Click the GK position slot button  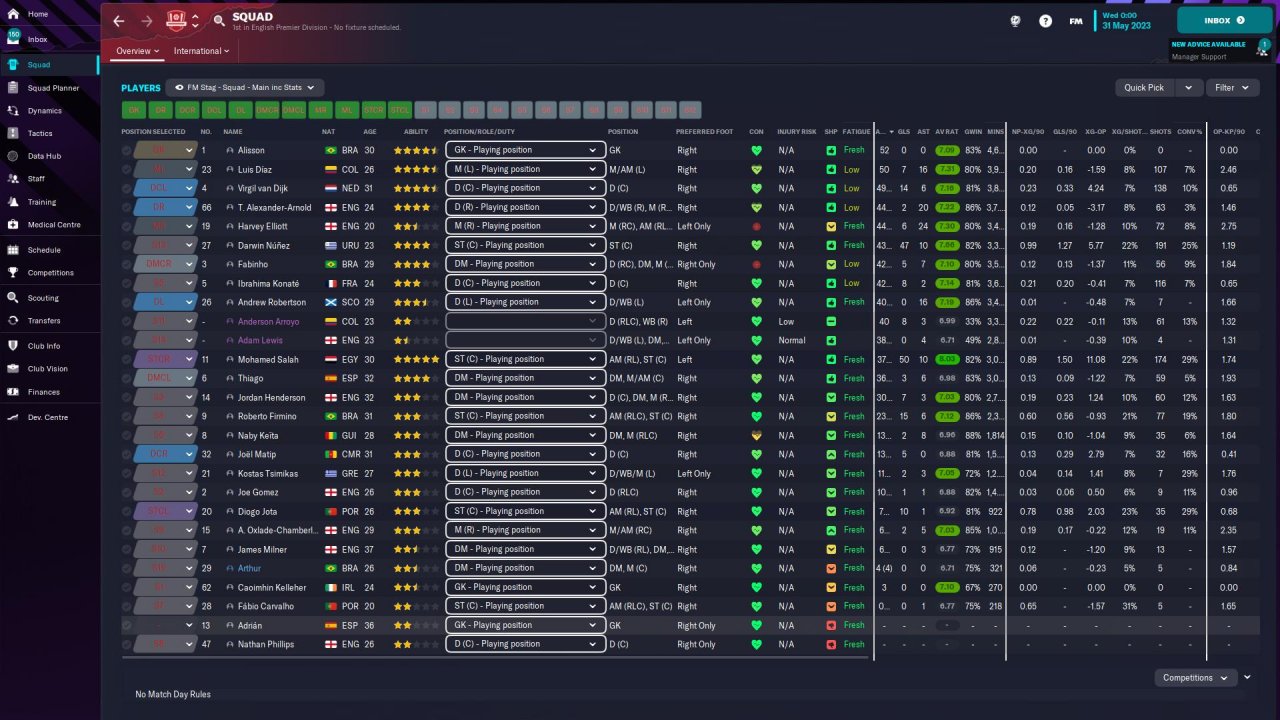pos(133,110)
